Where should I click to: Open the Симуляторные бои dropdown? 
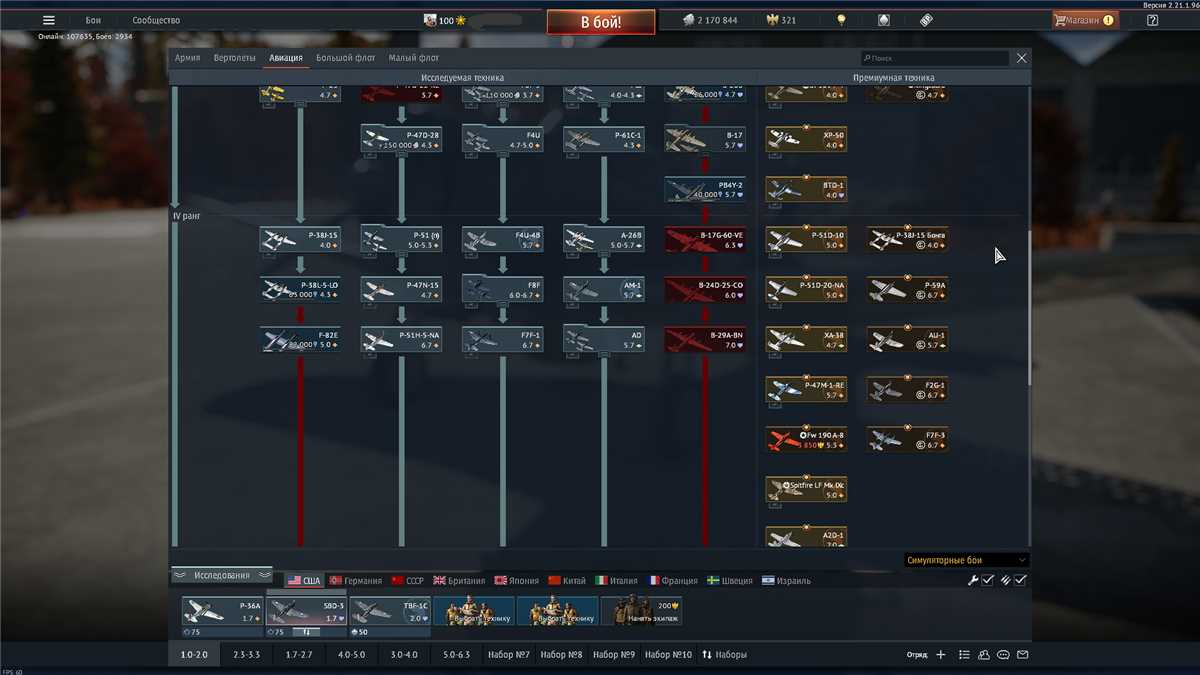(966, 560)
